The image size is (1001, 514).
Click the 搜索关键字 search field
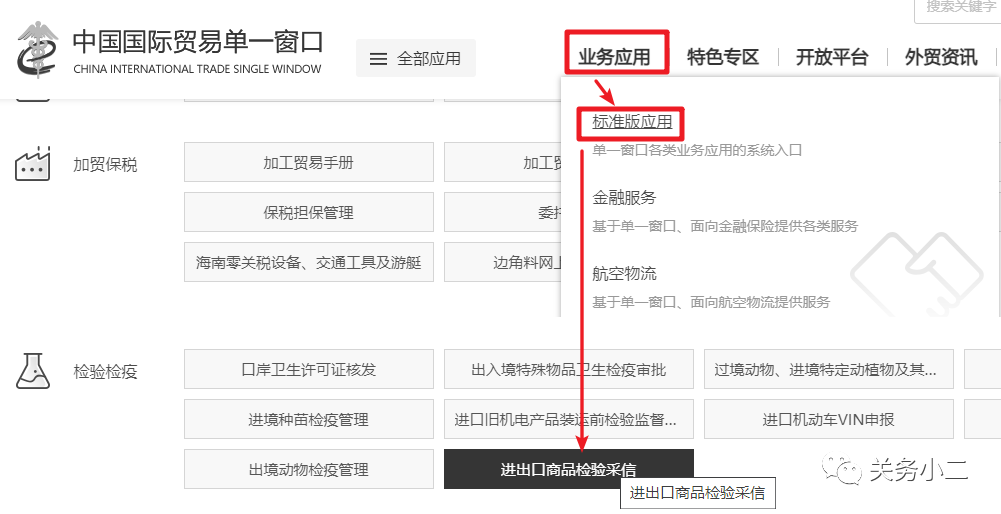pyautogui.click(x=958, y=10)
